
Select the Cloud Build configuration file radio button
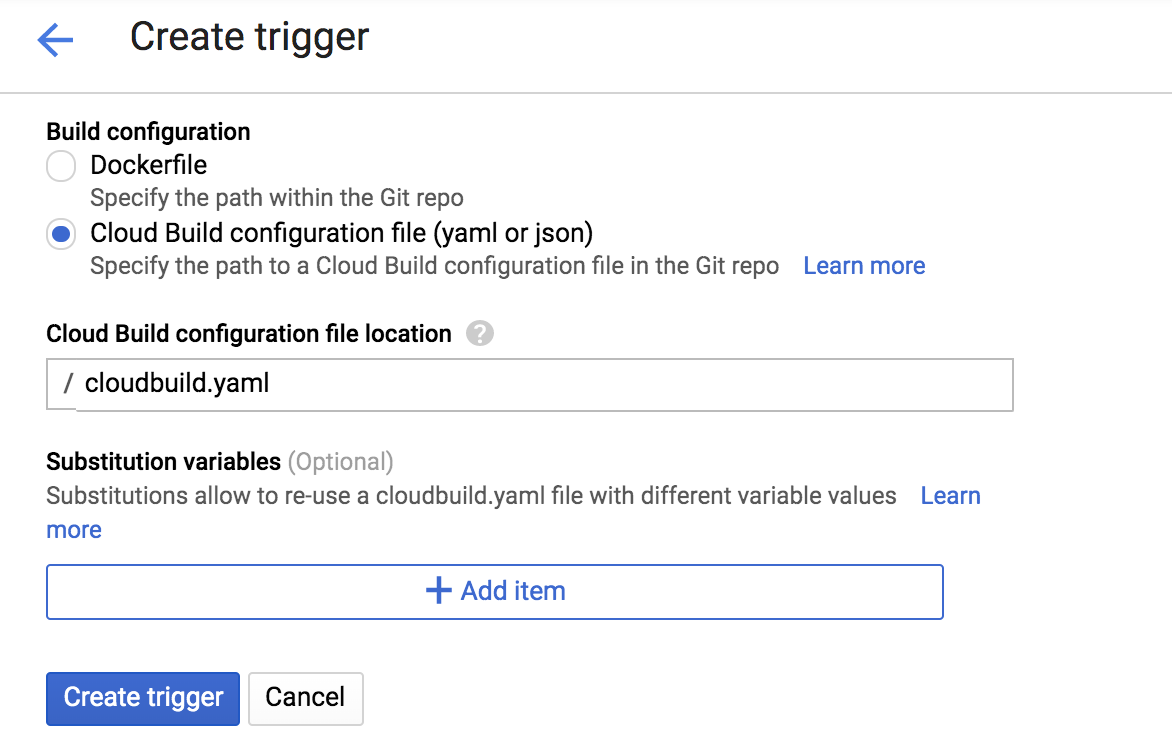[x=61, y=234]
